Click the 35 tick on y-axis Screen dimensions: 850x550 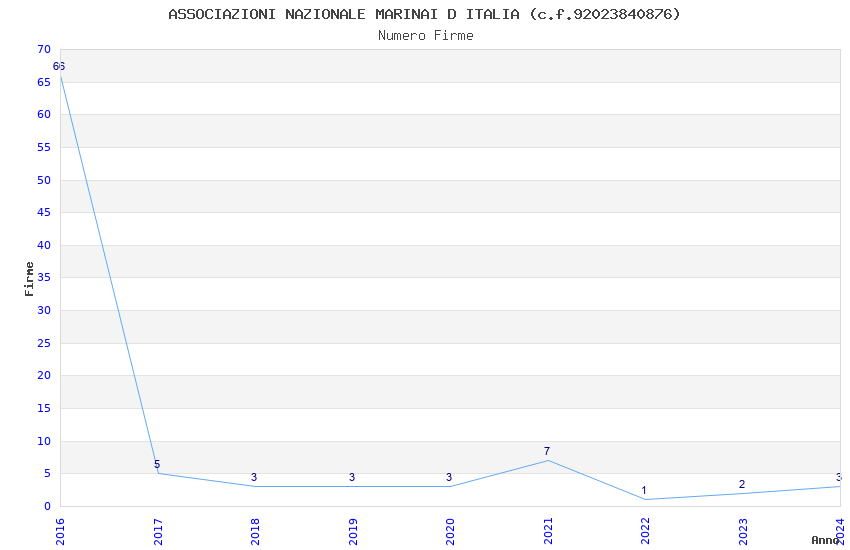[44, 277]
